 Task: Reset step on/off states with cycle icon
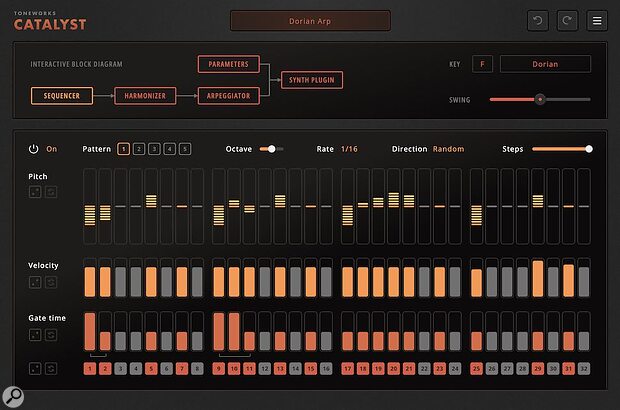coord(51,369)
